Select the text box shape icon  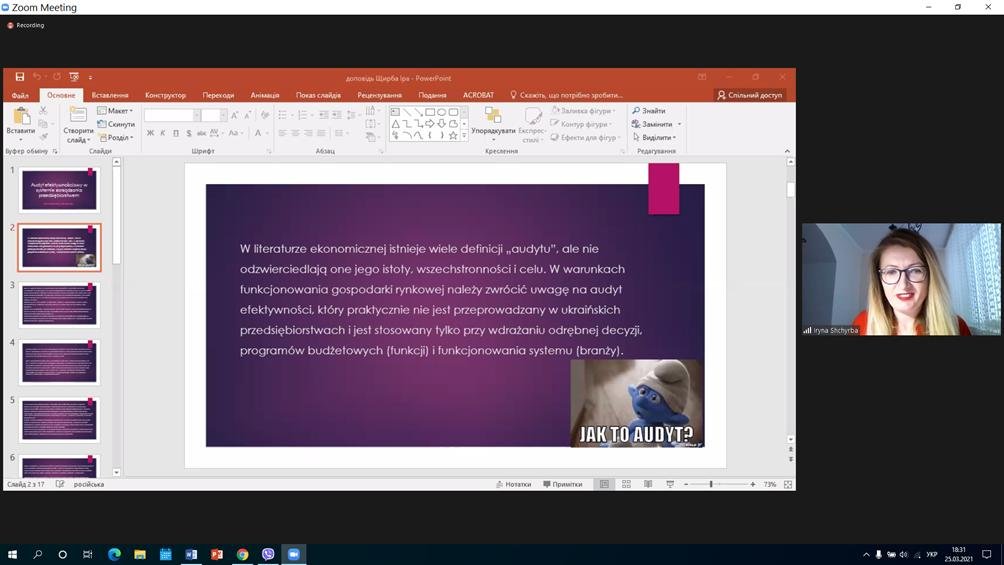click(x=395, y=112)
